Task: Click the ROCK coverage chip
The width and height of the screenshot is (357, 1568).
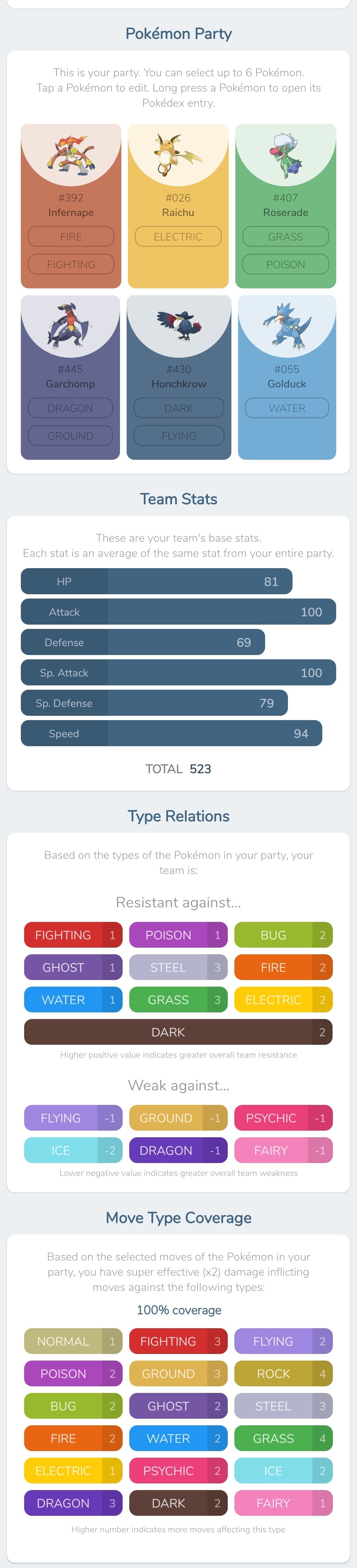Action: pyautogui.click(x=283, y=1374)
